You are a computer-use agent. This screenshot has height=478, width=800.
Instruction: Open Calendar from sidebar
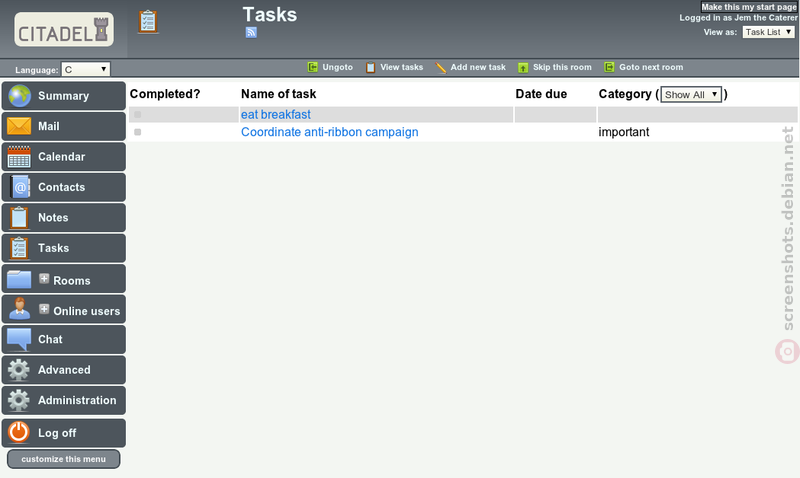(64, 157)
